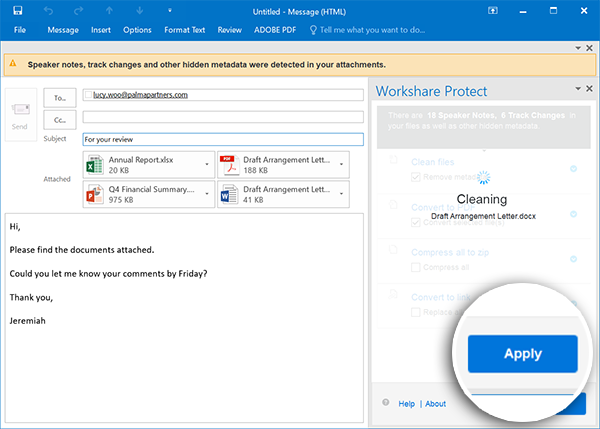Expand the Clean files section chevron
Screen dimensions: 600x429
573,168
